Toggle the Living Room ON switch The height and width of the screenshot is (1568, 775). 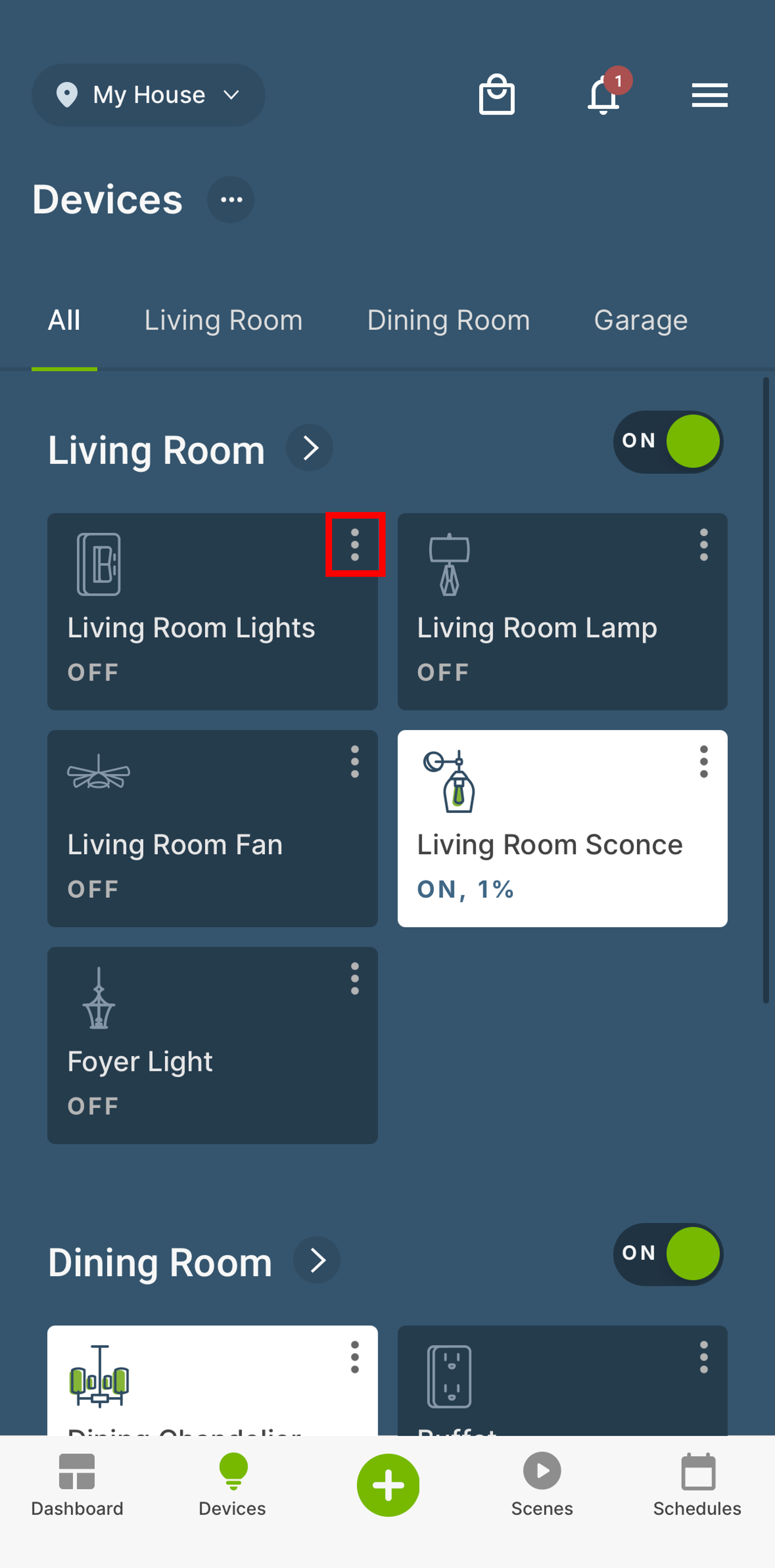668,442
